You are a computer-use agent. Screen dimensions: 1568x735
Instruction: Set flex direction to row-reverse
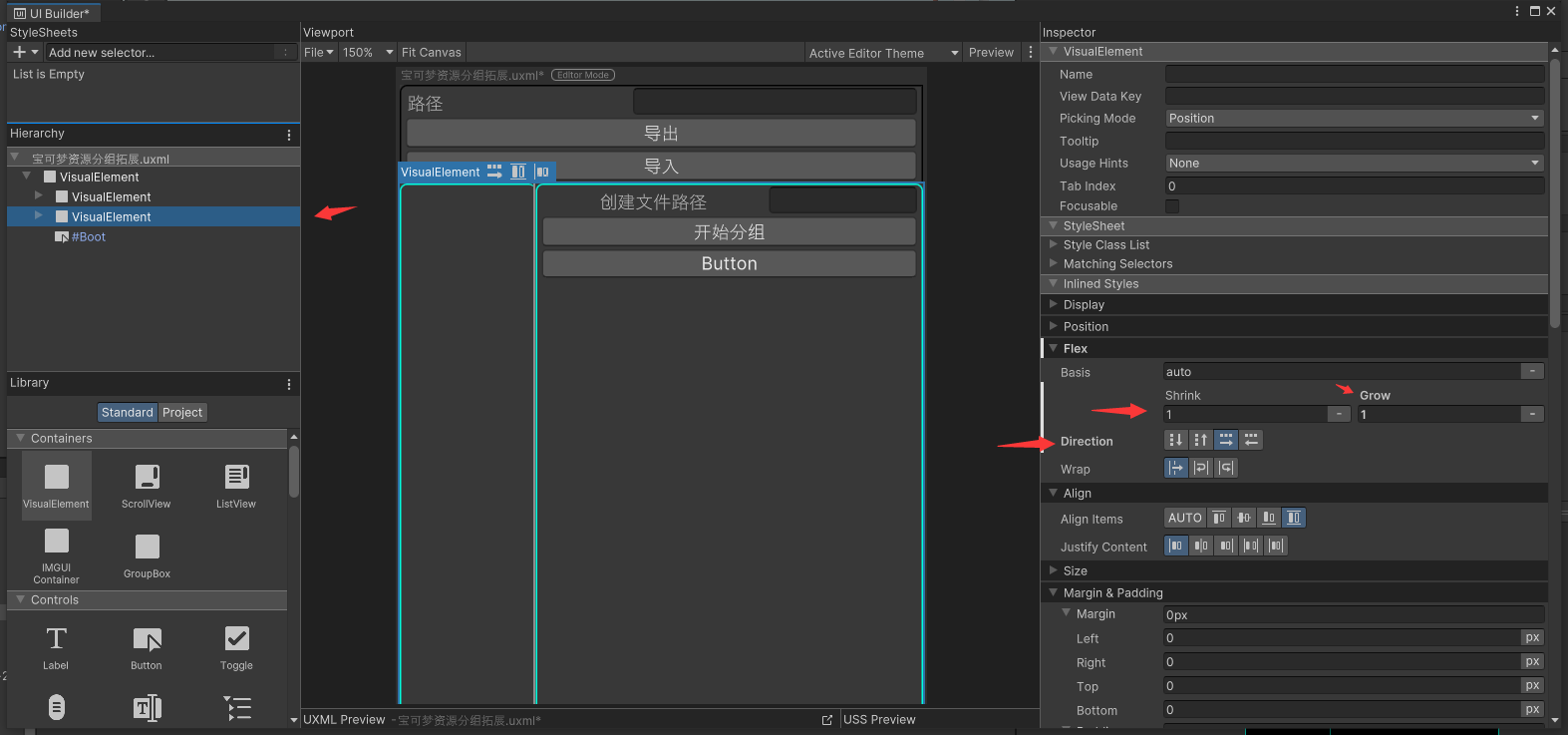click(1251, 440)
